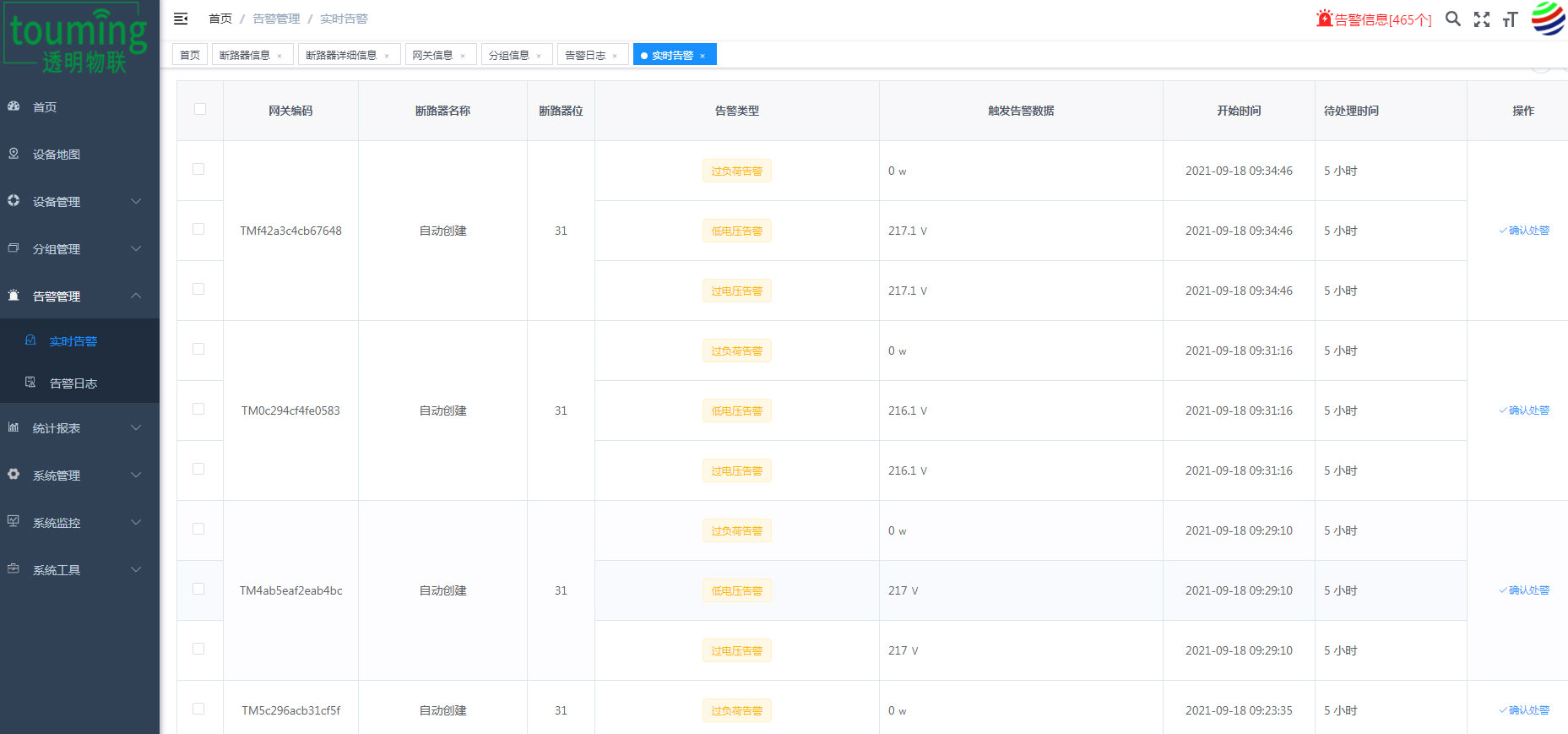Select checkbox for TM0c294cf4fe0583 低电压告警 row
This screenshot has width=1568, height=734.
[x=198, y=409]
